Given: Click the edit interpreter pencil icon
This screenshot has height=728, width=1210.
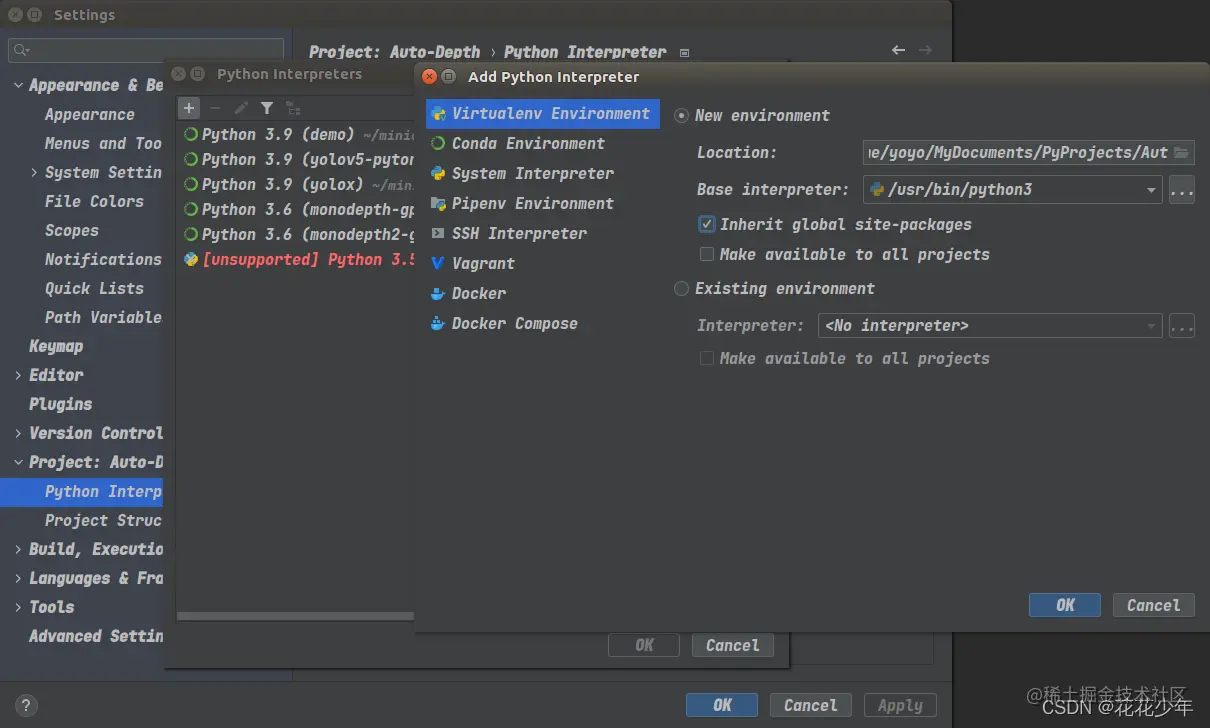Looking at the screenshot, I should pos(241,108).
